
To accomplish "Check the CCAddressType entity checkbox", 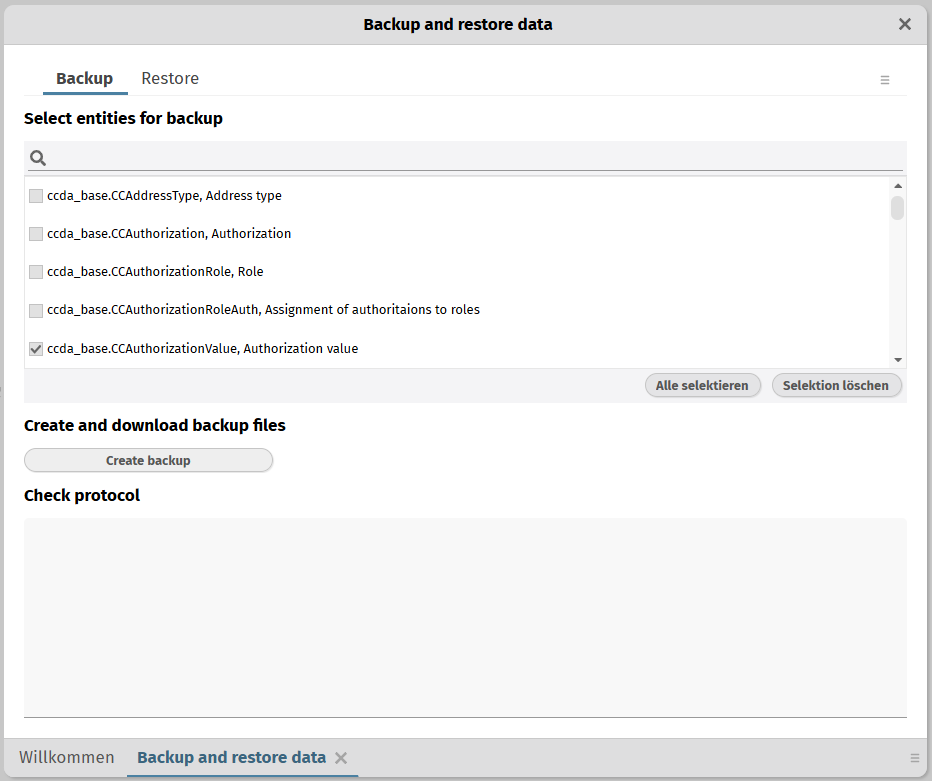I will (x=36, y=196).
